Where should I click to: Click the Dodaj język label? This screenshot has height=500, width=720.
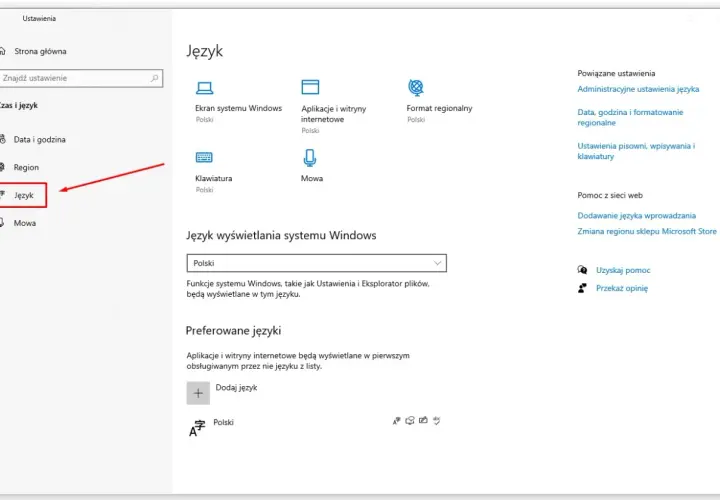(x=236, y=388)
